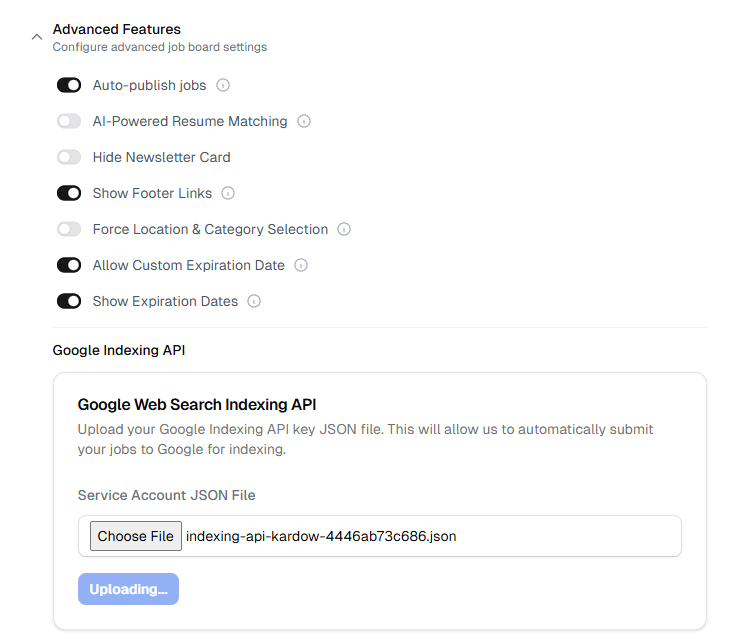Disable the Show Expiration Dates toggle
743x642 pixels.
tap(69, 301)
